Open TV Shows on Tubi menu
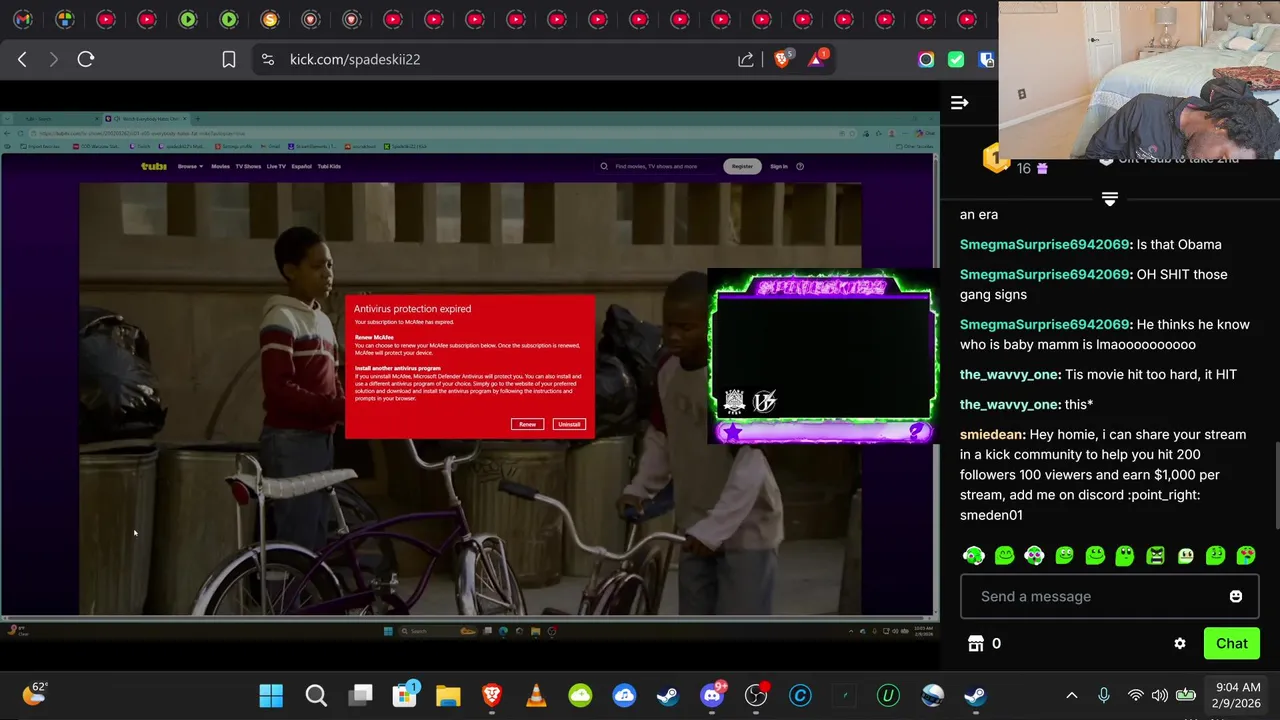This screenshot has height=720, width=1280. (x=248, y=166)
